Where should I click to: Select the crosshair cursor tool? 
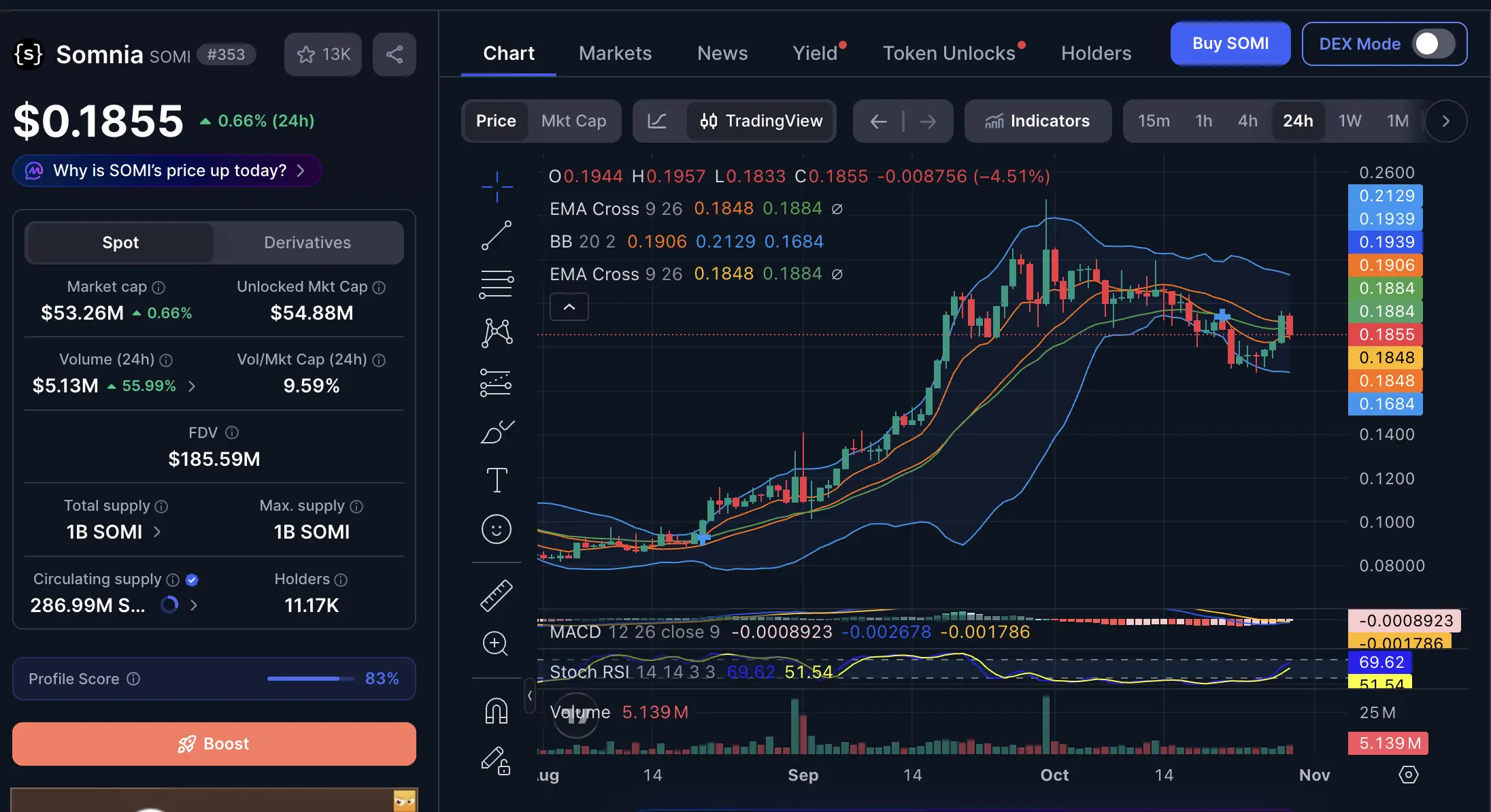click(x=497, y=186)
